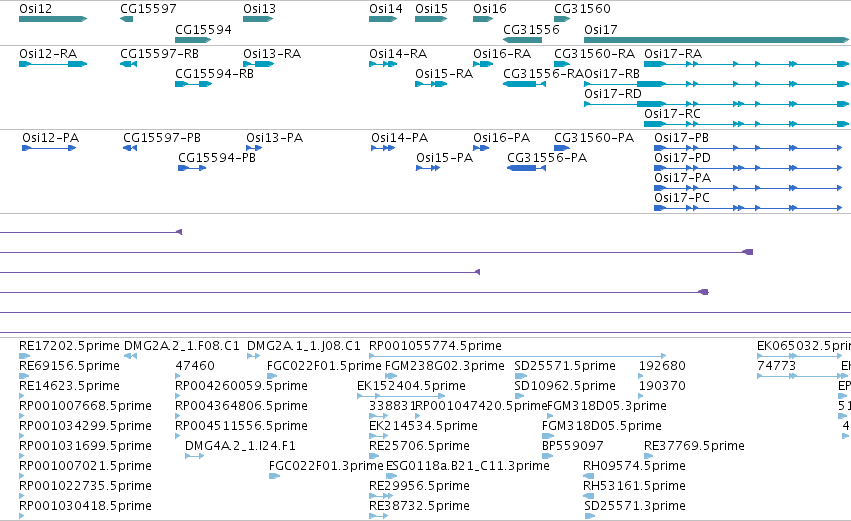This screenshot has width=851, height=521.
Task: Click the RP001007668.5prime EST label
Action: 85,406
